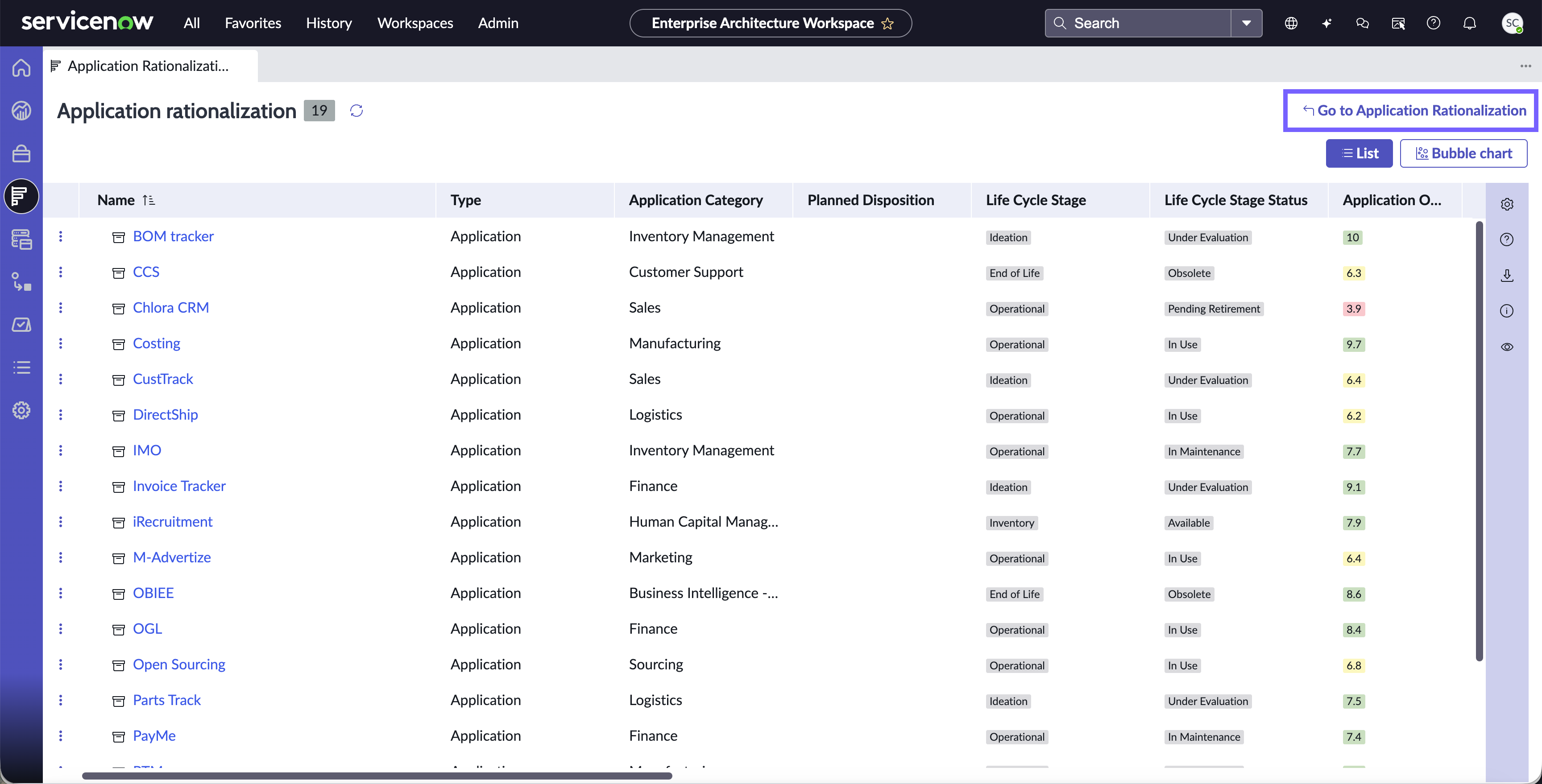Open row actions menu for Chlora CRM
This screenshot has height=784, width=1542.
61,308
